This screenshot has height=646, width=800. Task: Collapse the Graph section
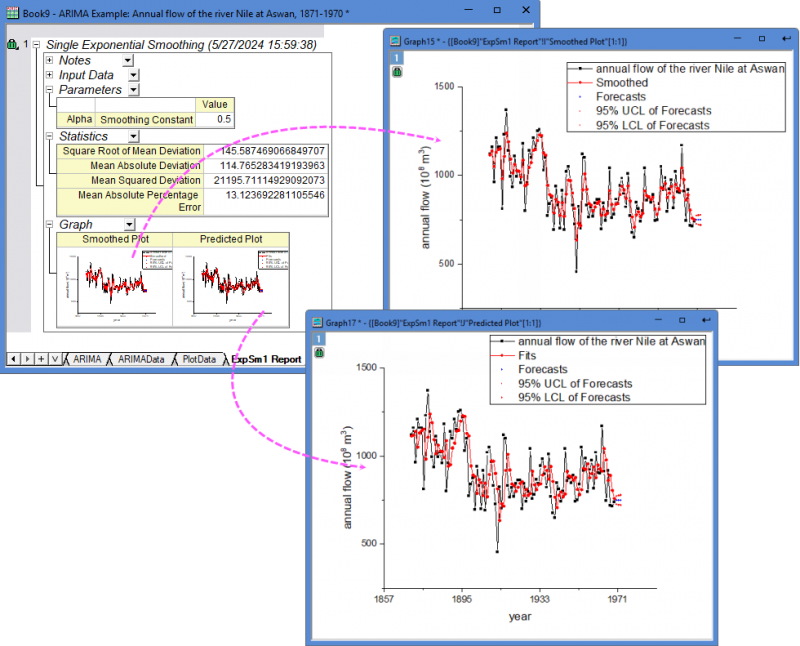[49, 225]
